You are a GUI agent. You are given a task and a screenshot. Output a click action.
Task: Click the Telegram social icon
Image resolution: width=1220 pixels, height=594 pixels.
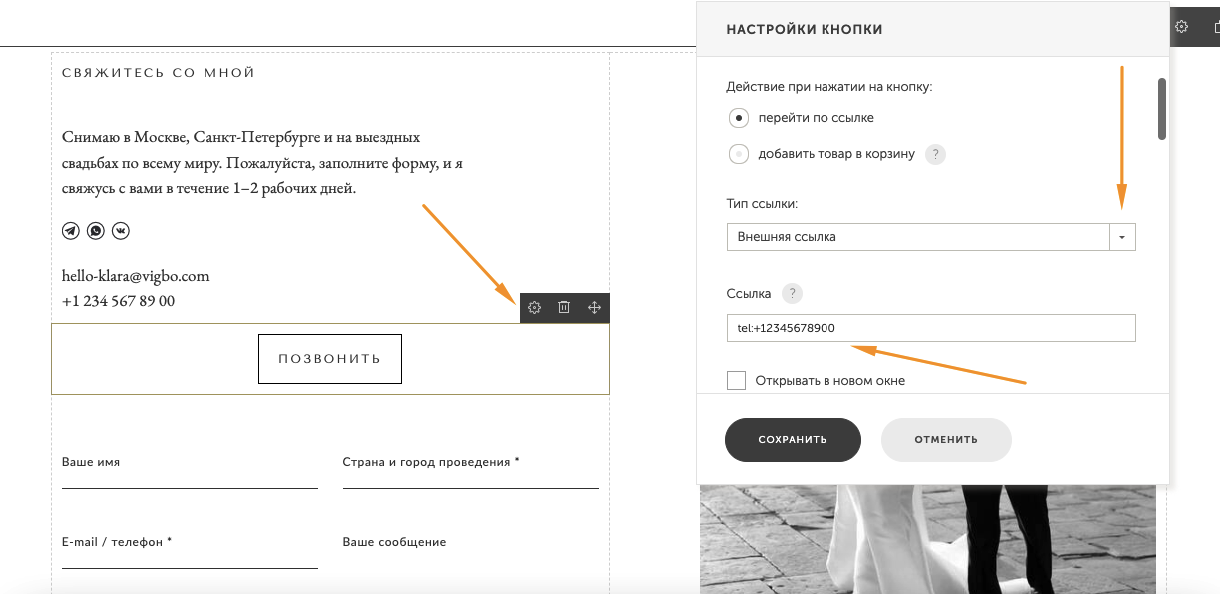point(71,231)
